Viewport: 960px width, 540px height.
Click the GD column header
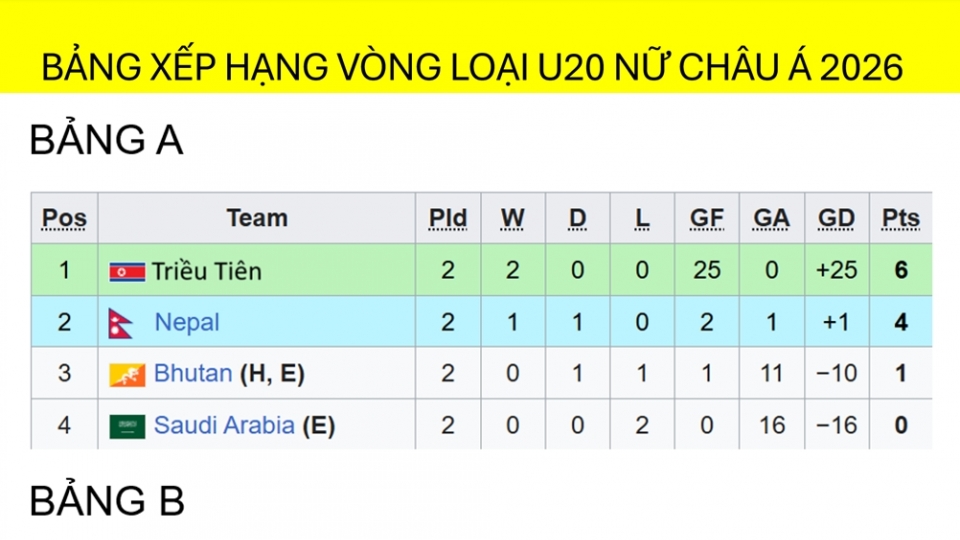coord(836,218)
